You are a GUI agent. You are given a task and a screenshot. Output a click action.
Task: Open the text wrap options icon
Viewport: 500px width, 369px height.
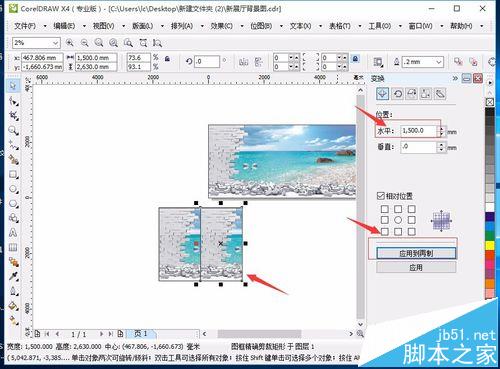click(378, 62)
